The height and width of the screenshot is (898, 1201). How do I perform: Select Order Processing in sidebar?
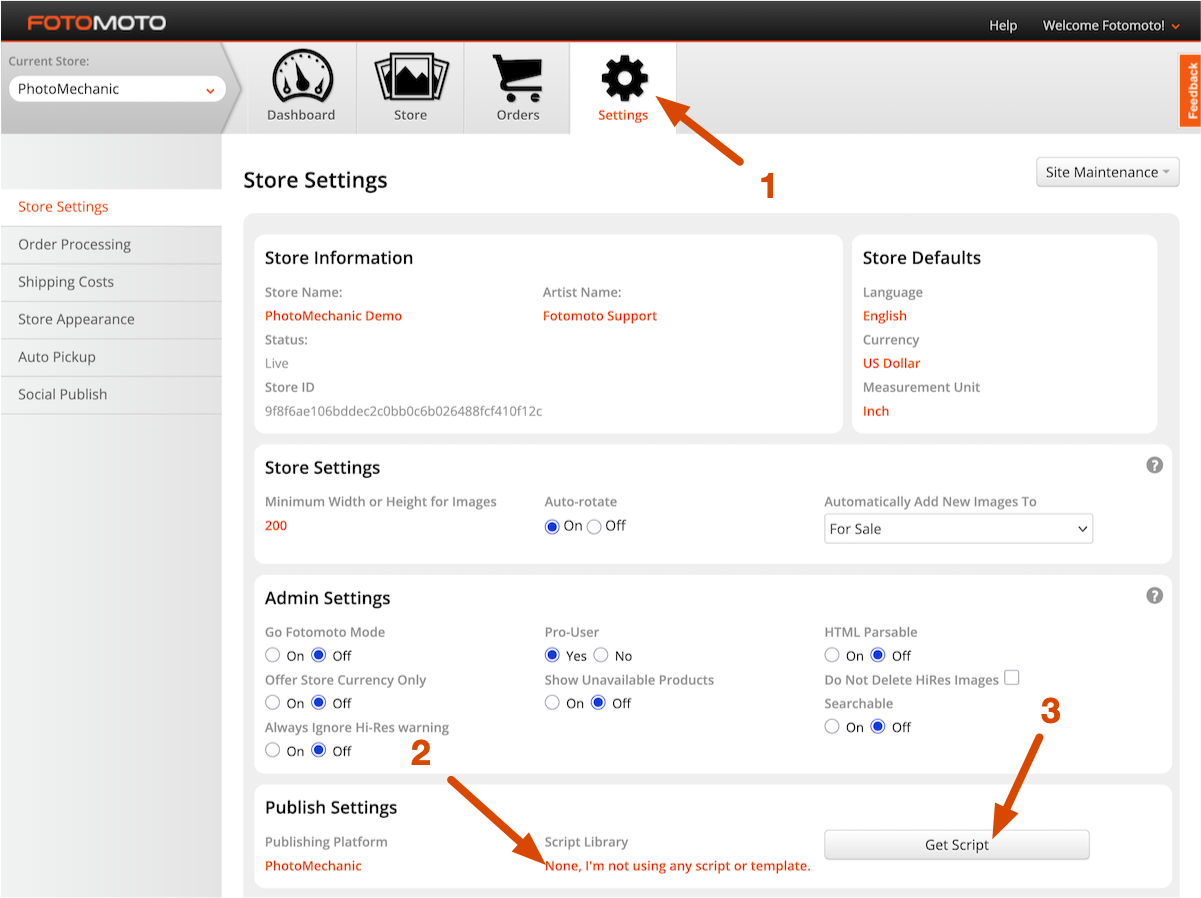click(x=111, y=245)
